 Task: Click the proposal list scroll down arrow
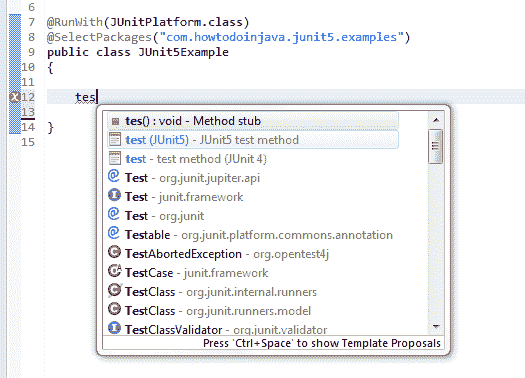(x=436, y=326)
